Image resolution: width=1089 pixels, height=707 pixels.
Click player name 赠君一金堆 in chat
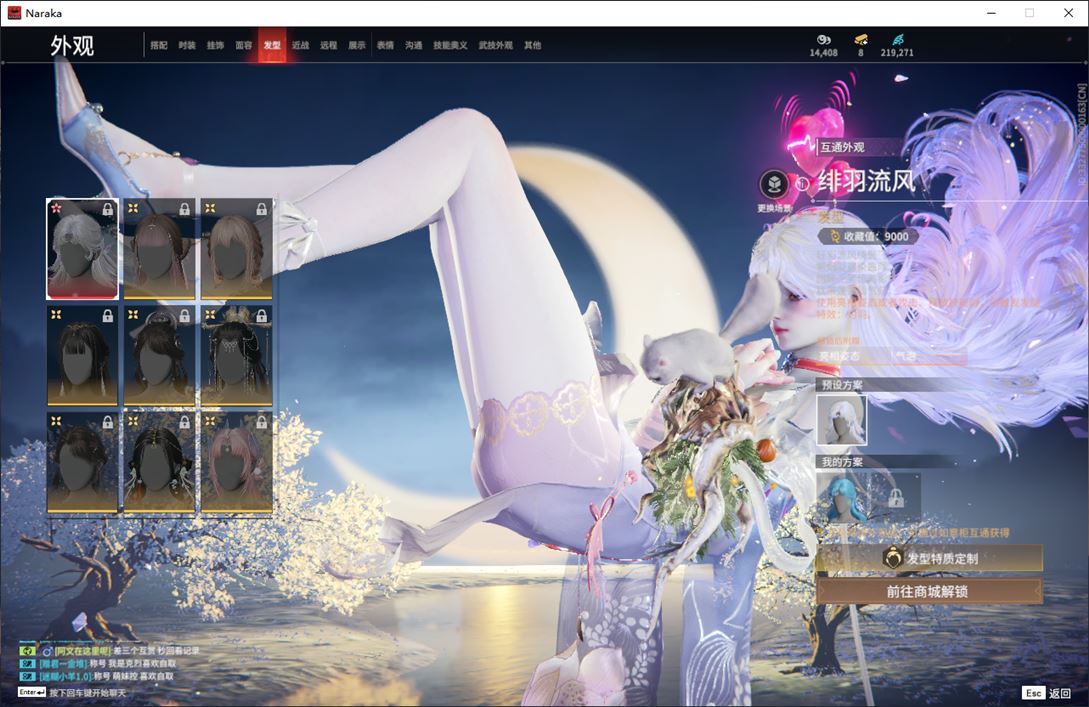(63, 663)
